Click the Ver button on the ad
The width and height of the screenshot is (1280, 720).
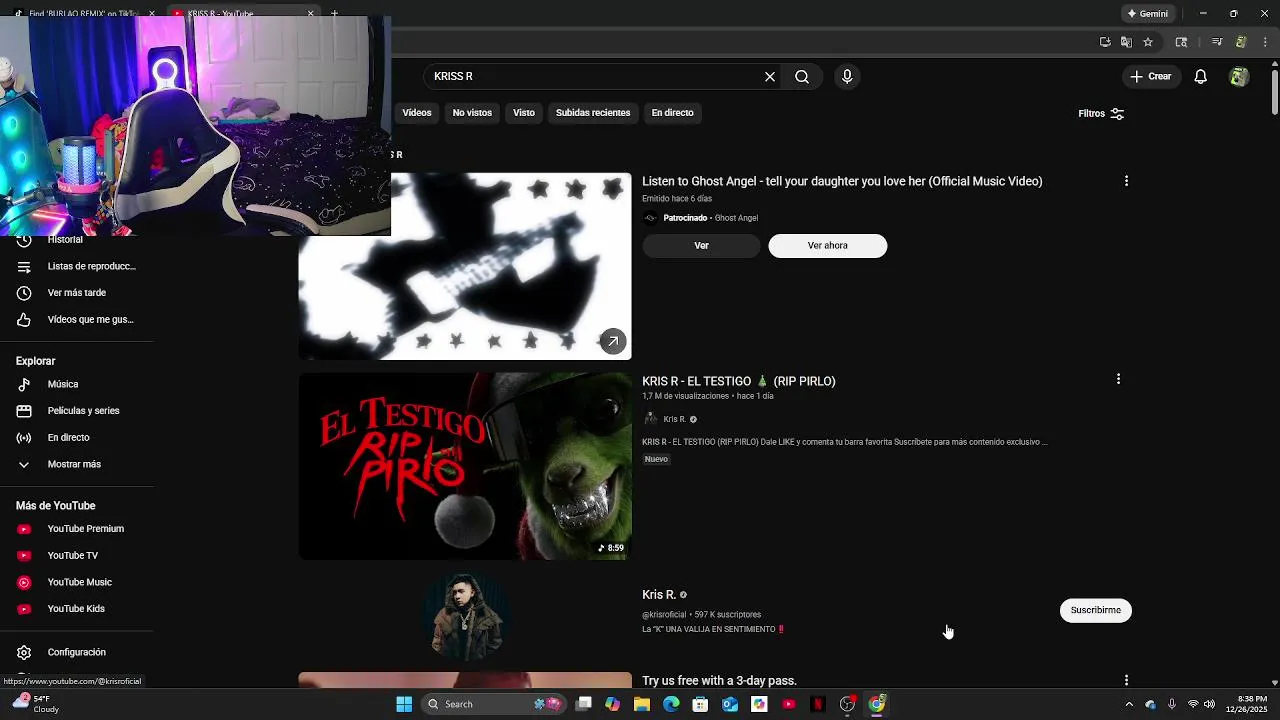point(701,246)
